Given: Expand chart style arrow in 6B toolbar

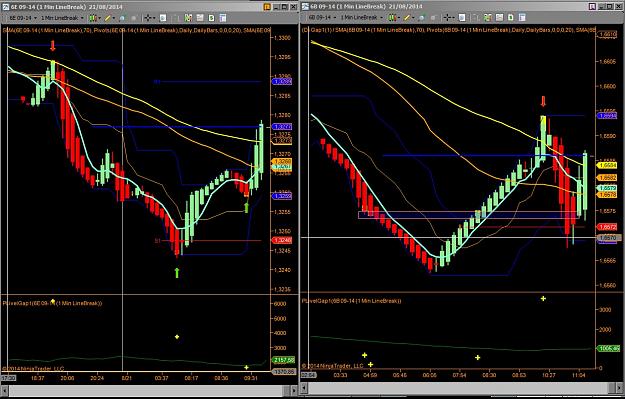Looking at the screenshot, I should point(399,18).
